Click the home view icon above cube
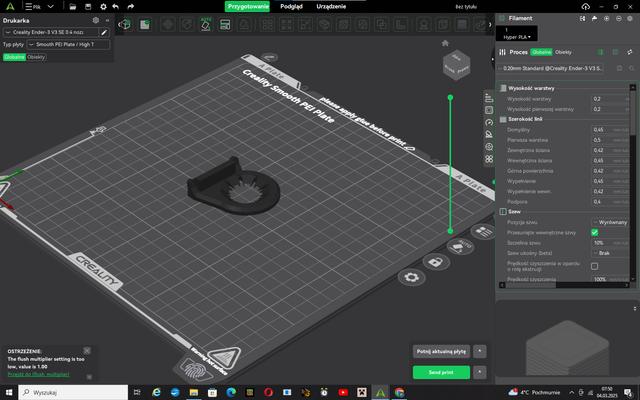 pyautogui.click(x=445, y=43)
